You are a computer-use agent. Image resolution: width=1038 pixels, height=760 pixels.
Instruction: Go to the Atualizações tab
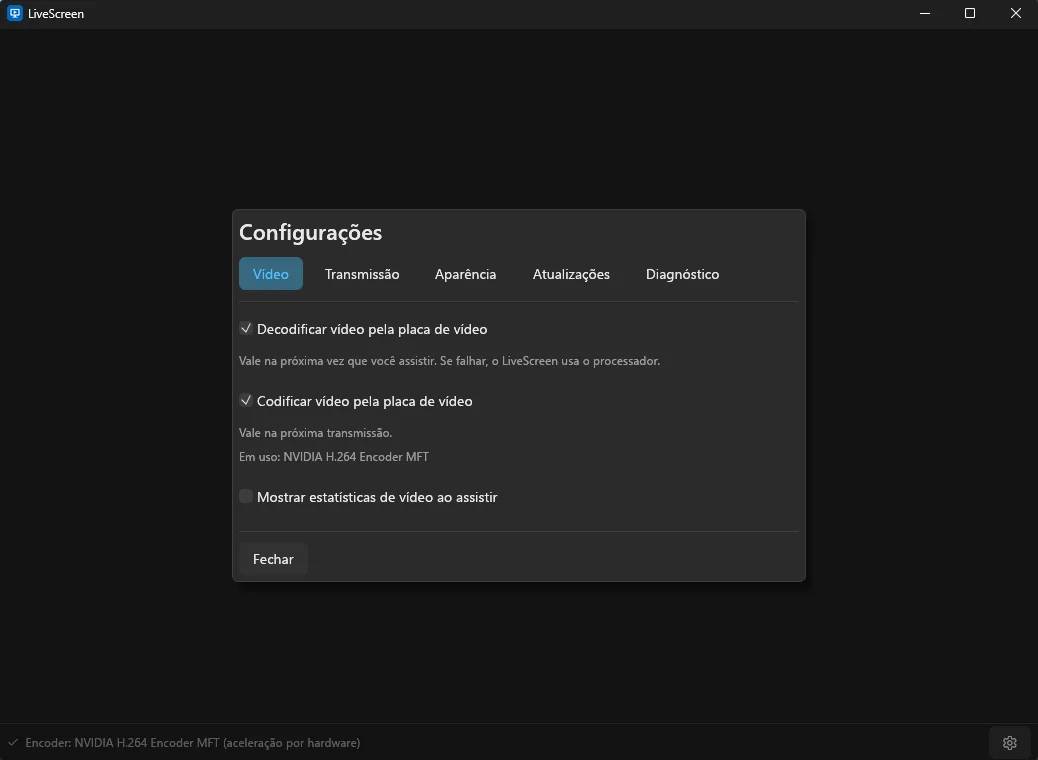coord(571,273)
